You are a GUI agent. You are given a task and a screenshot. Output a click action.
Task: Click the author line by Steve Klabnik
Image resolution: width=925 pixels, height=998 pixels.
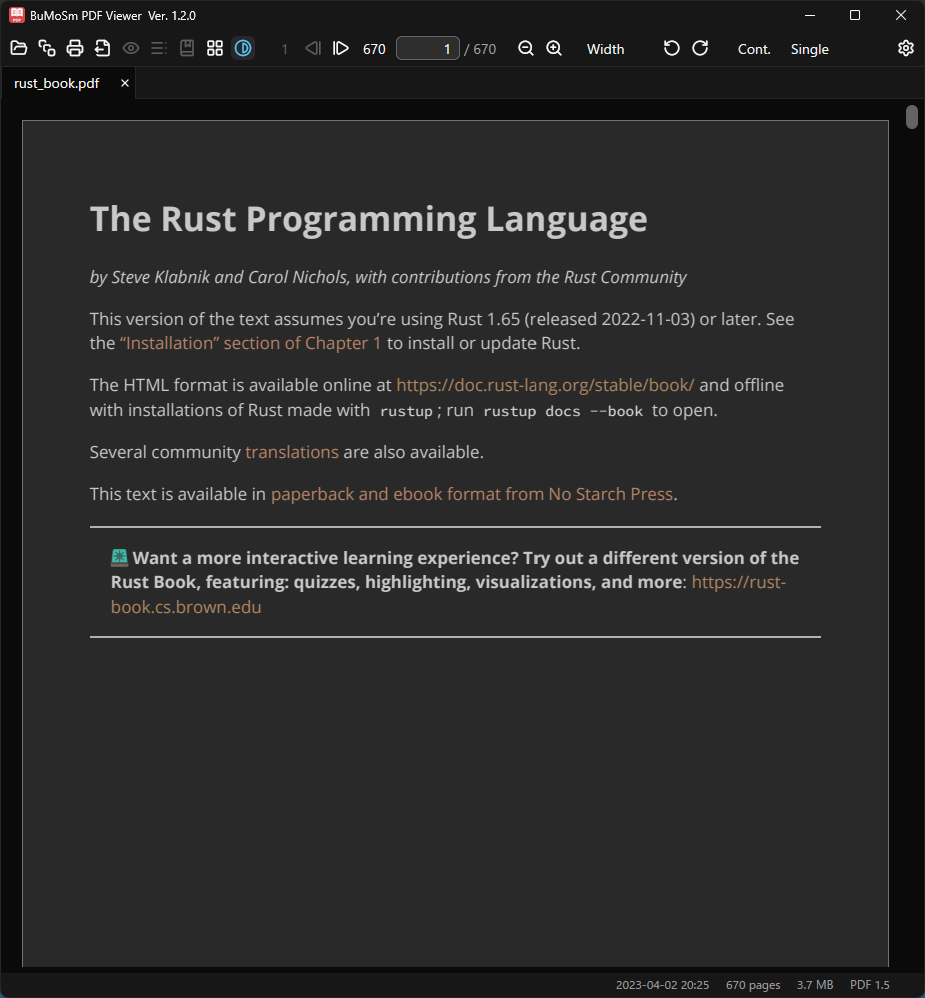click(388, 278)
